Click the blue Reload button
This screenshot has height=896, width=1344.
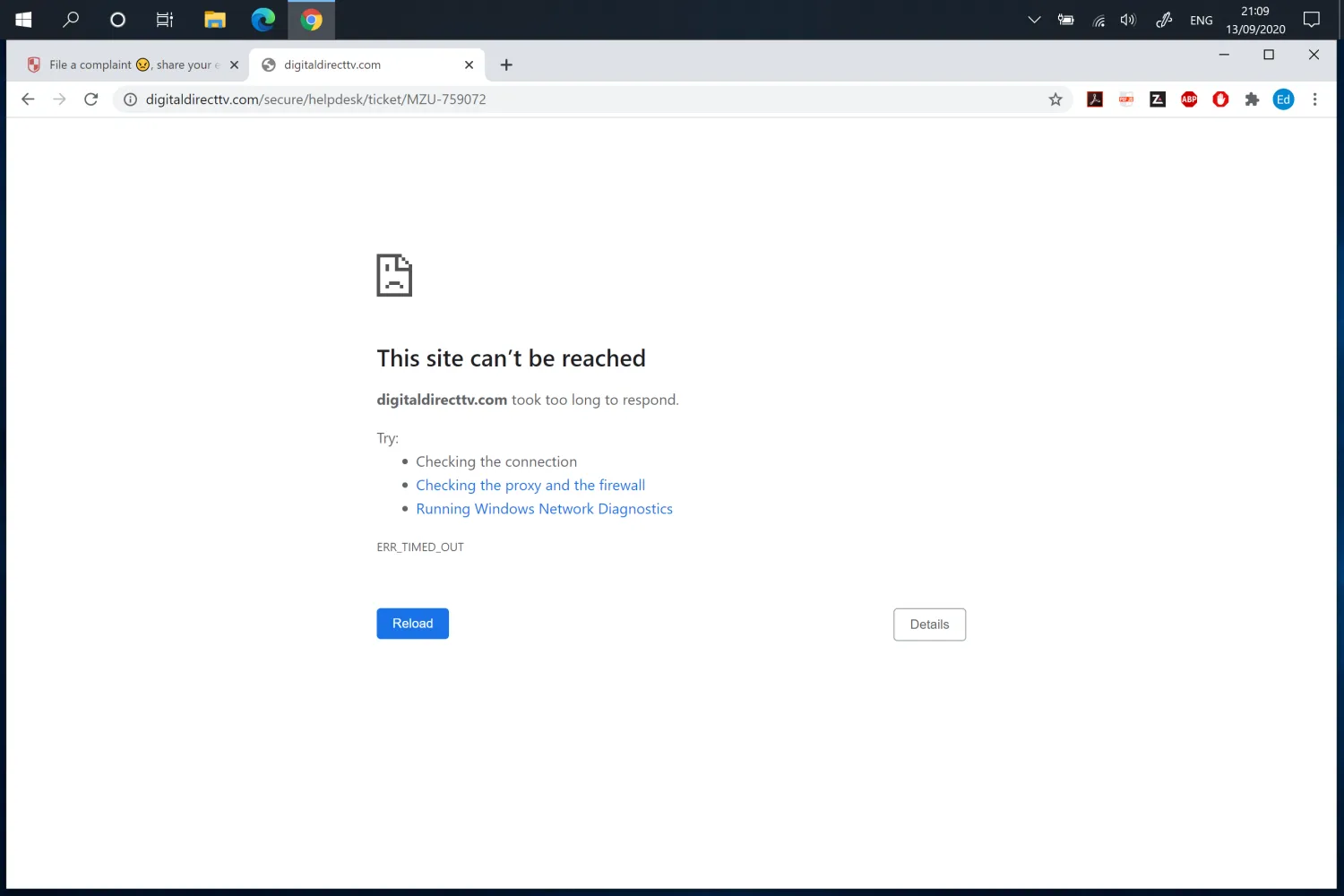pos(412,624)
